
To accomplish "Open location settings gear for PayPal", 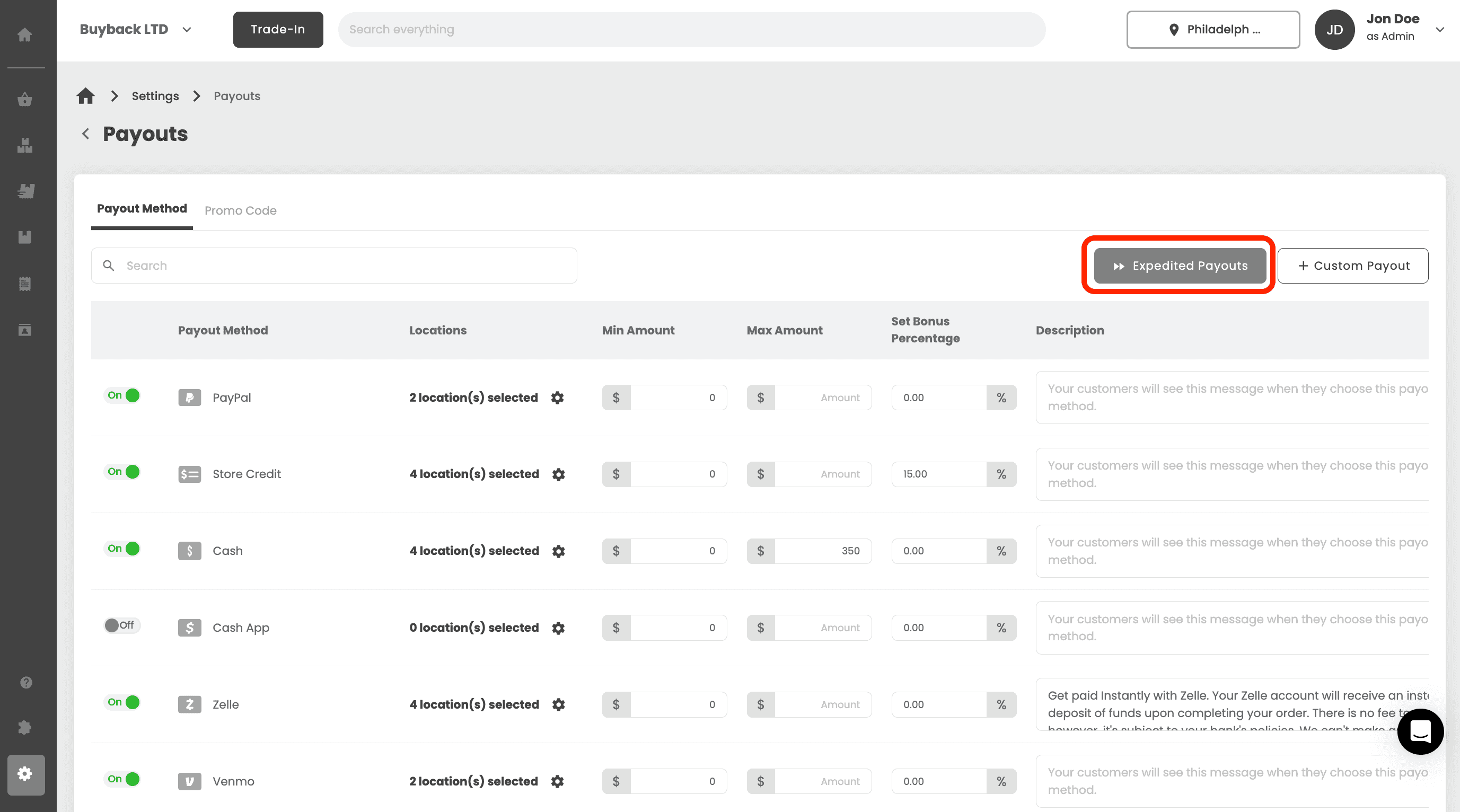I will 557,398.
